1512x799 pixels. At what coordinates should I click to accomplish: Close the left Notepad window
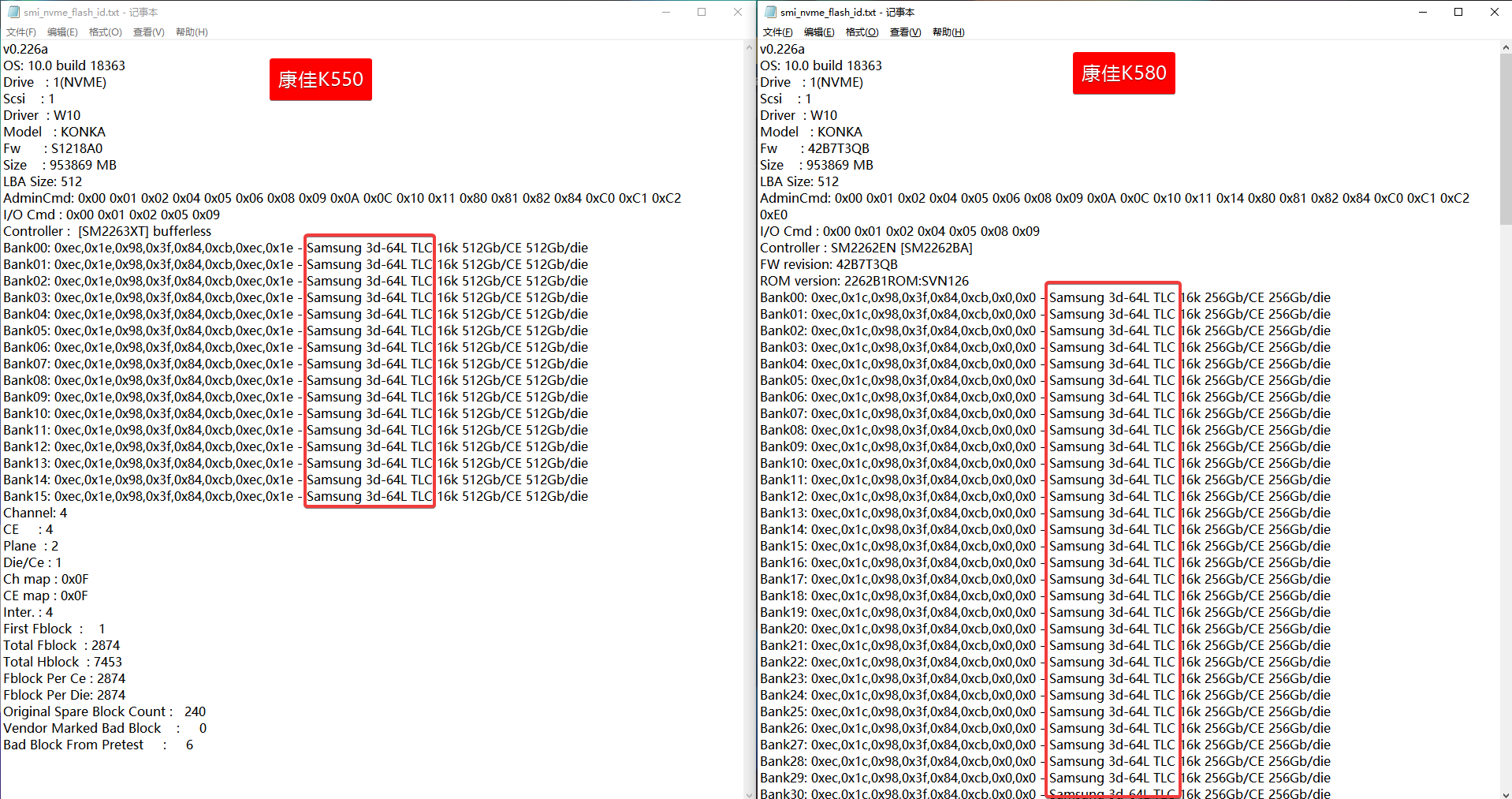point(737,12)
